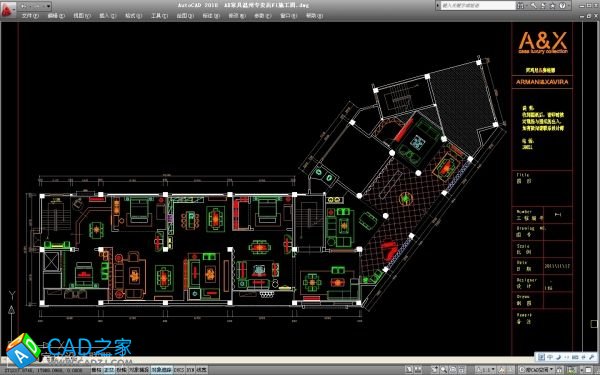600x375 pixels.
Task: Open the 帮助(H) menu
Action: pyautogui.click(x=314, y=16)
